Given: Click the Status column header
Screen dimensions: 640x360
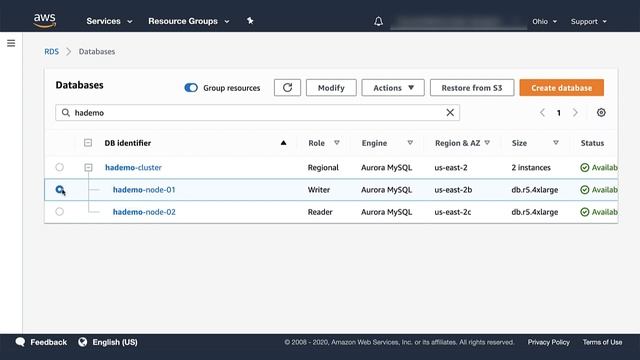Looking at the screenshot, I should pos(592,143).
